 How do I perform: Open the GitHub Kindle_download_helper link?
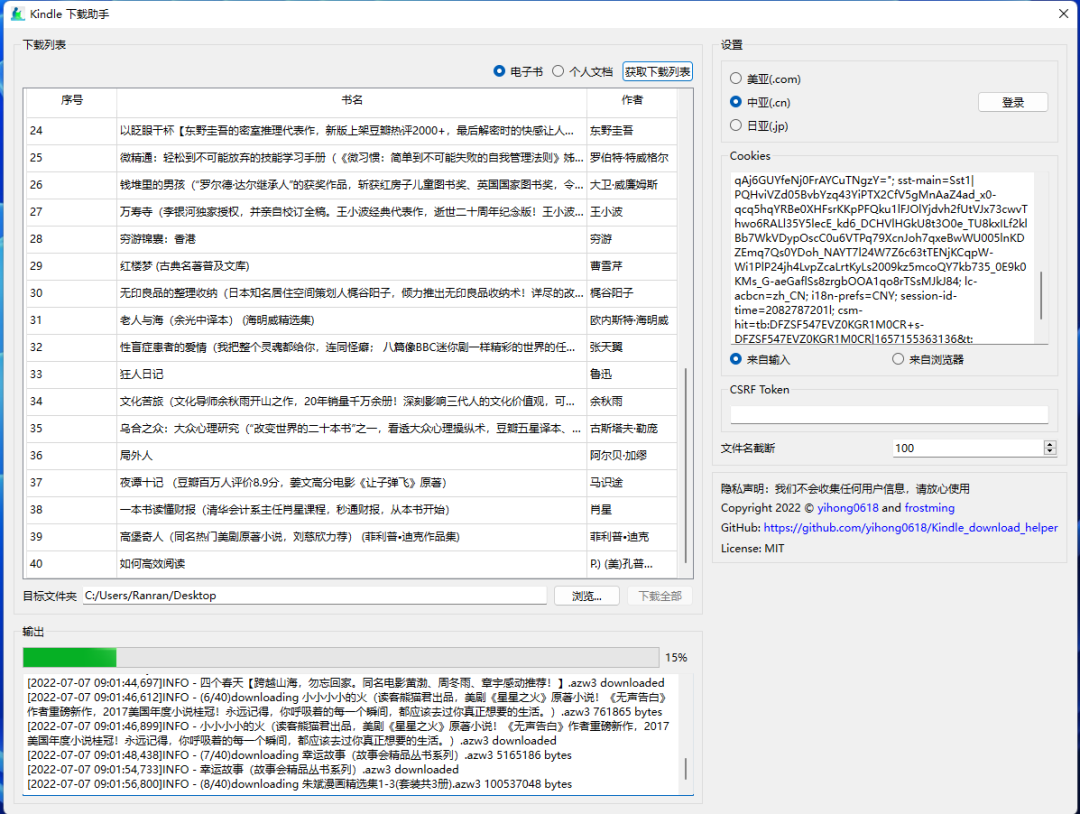[x=911, y=528]
